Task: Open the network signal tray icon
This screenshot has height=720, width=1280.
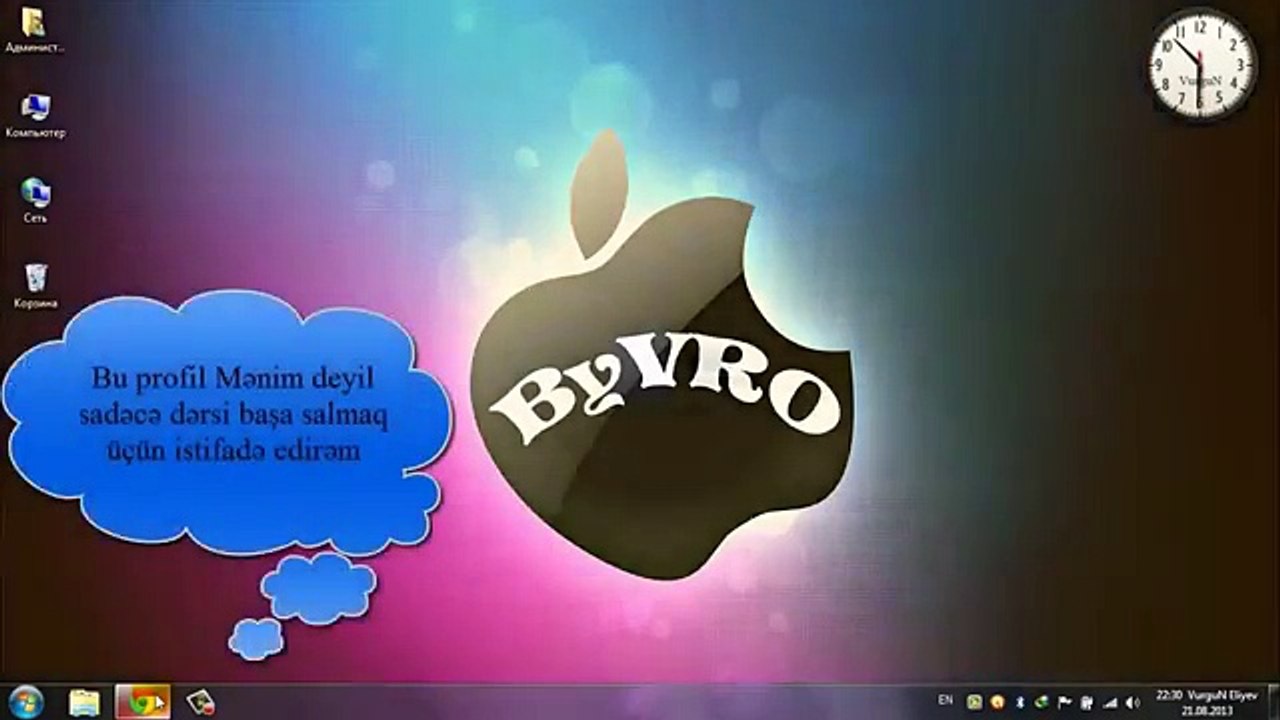Action: [x=1109, y=702]
